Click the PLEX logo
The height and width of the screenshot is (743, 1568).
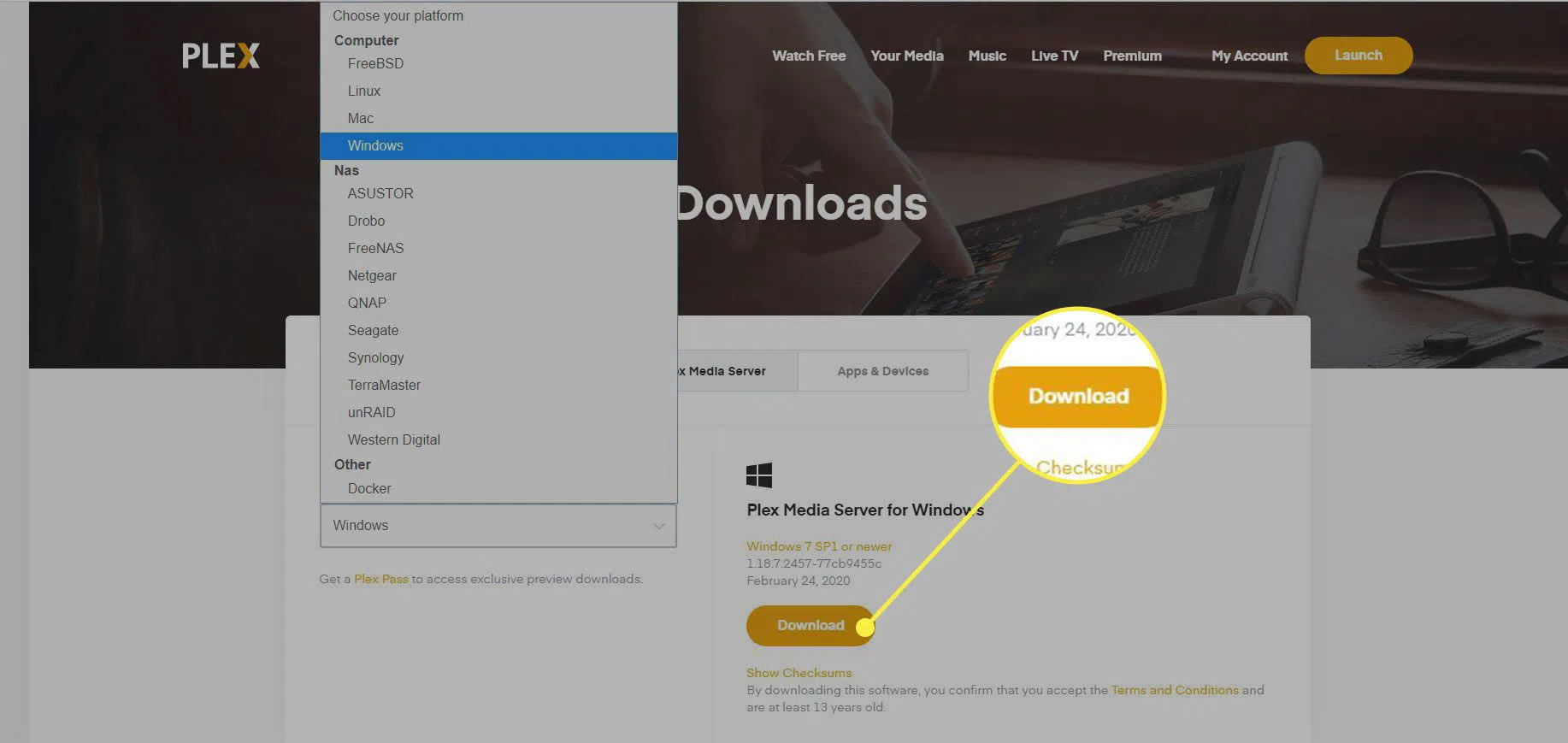(221, 56)
